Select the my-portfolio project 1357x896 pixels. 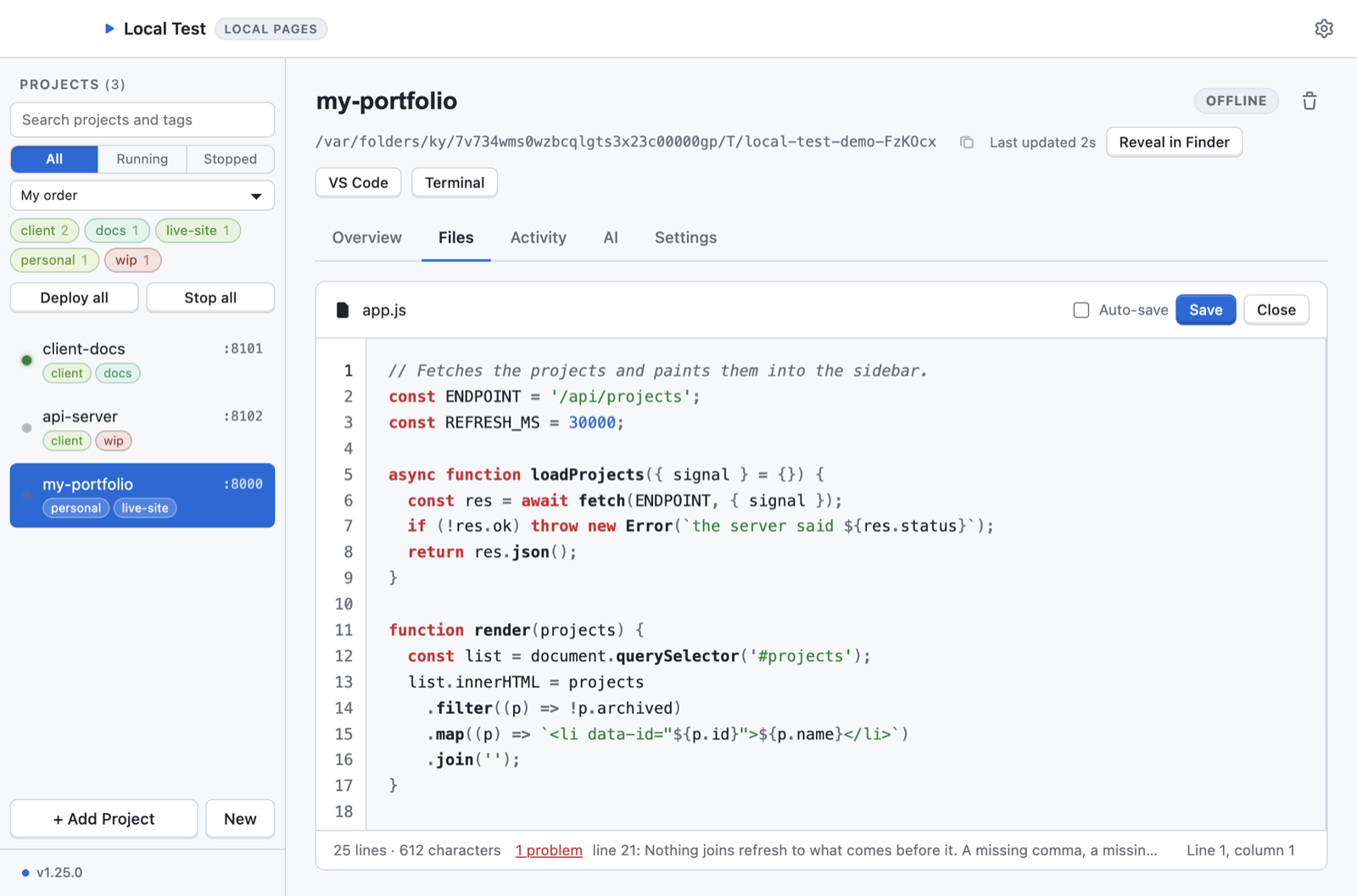tap(142, 495)
